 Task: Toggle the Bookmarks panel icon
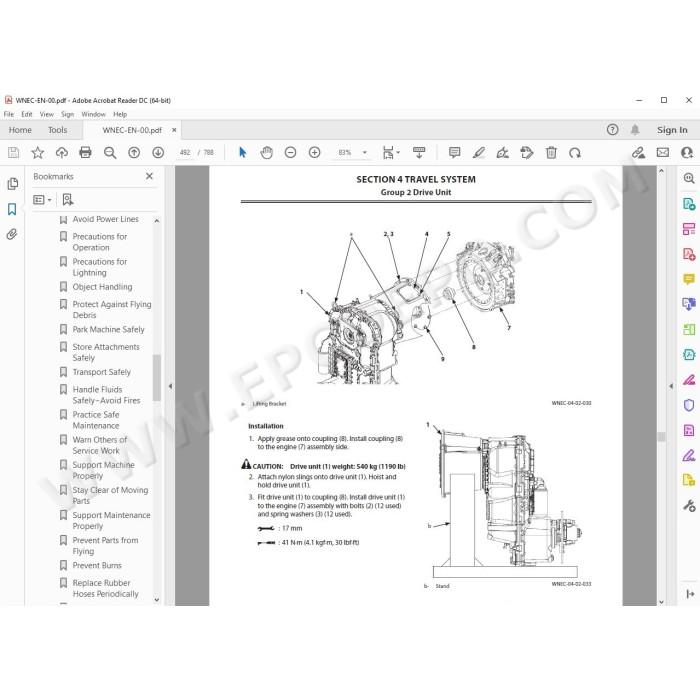[x=12, y=209]
